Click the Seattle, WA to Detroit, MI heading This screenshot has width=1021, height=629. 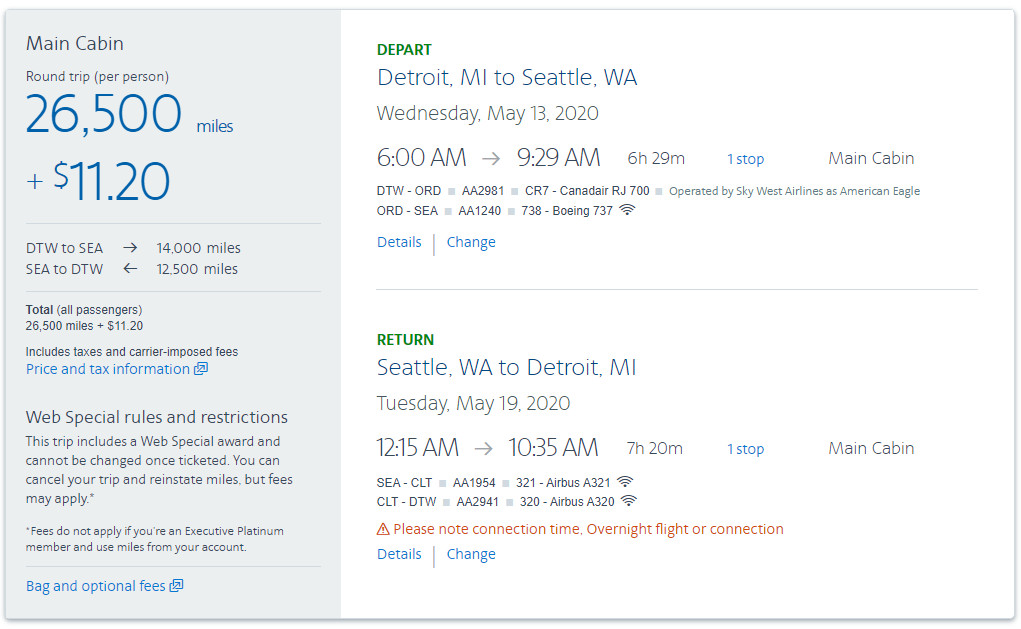507,368
